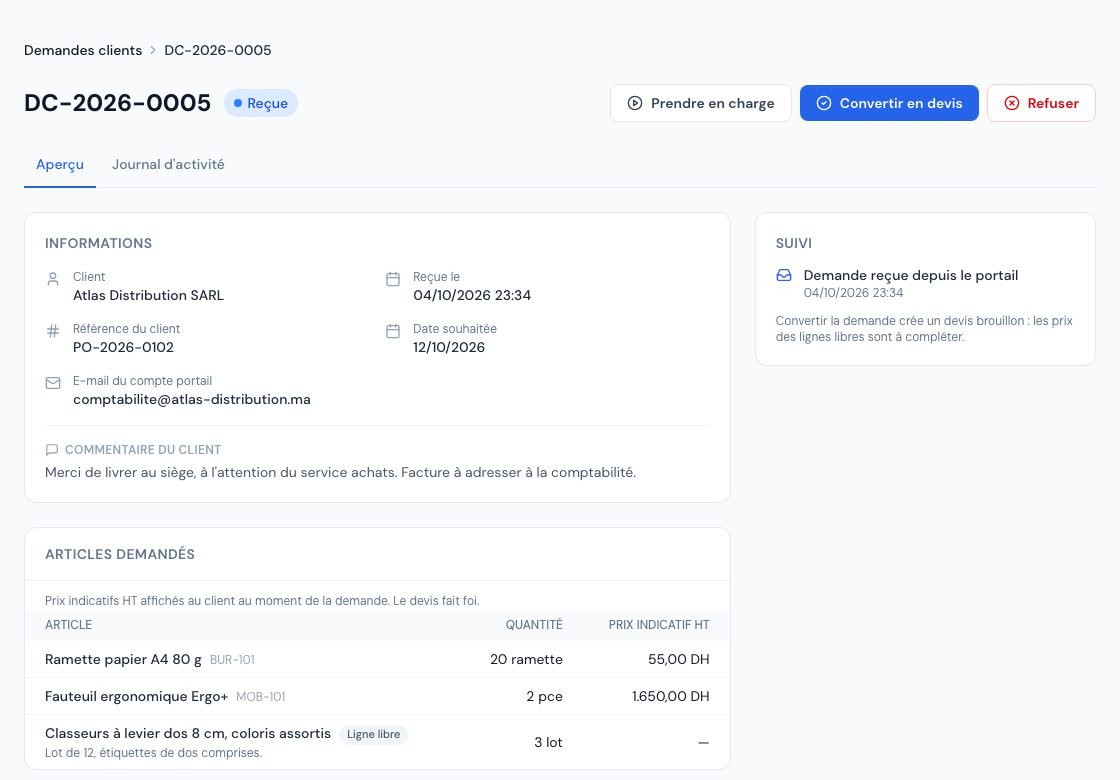Click the BUR-101 article code
Image resolution: width=1120 pixels, height=780 pixels.
[232, 660]
